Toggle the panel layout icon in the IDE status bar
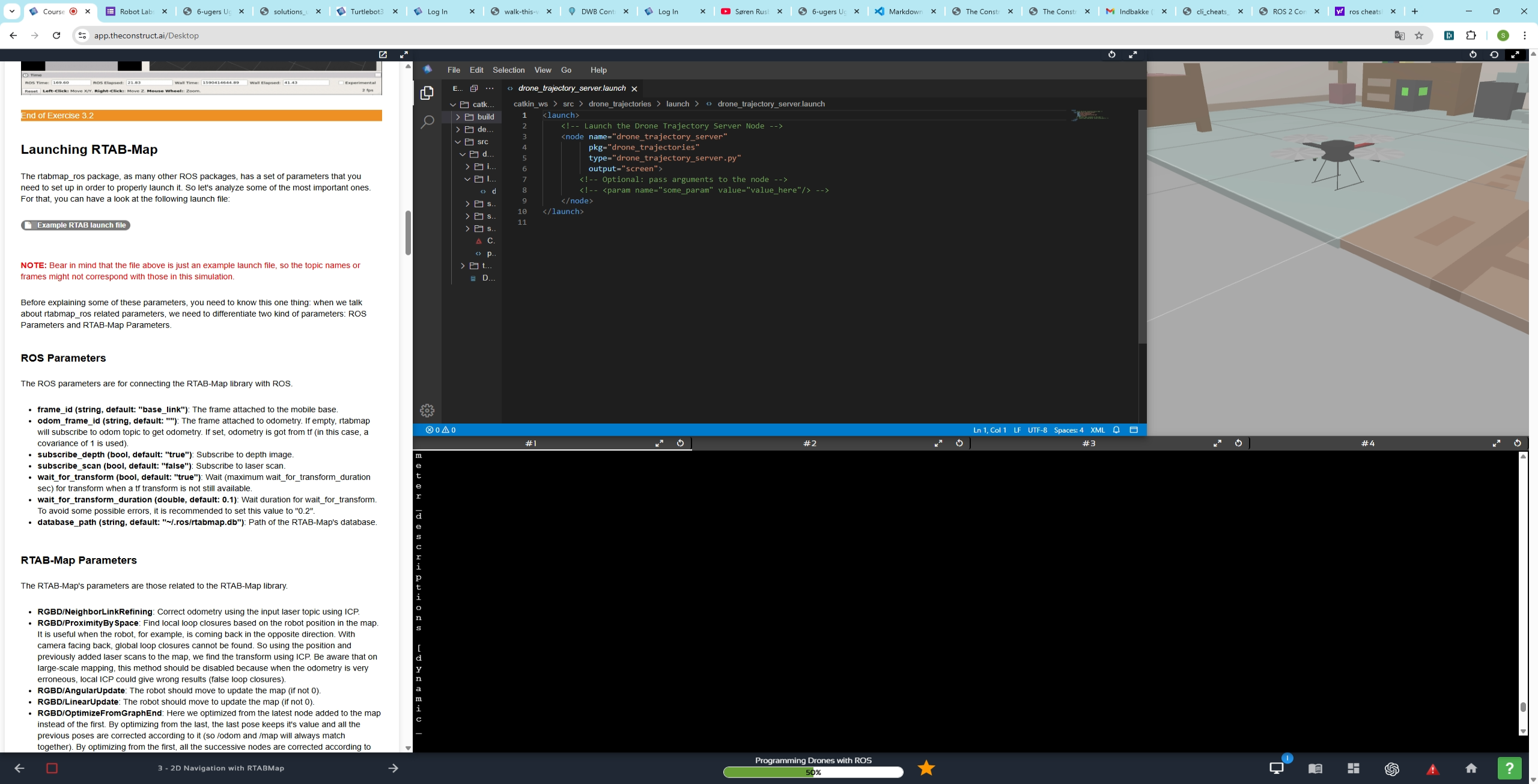This screenshot has width=1538, height=784. click(x=1134, y=430)
